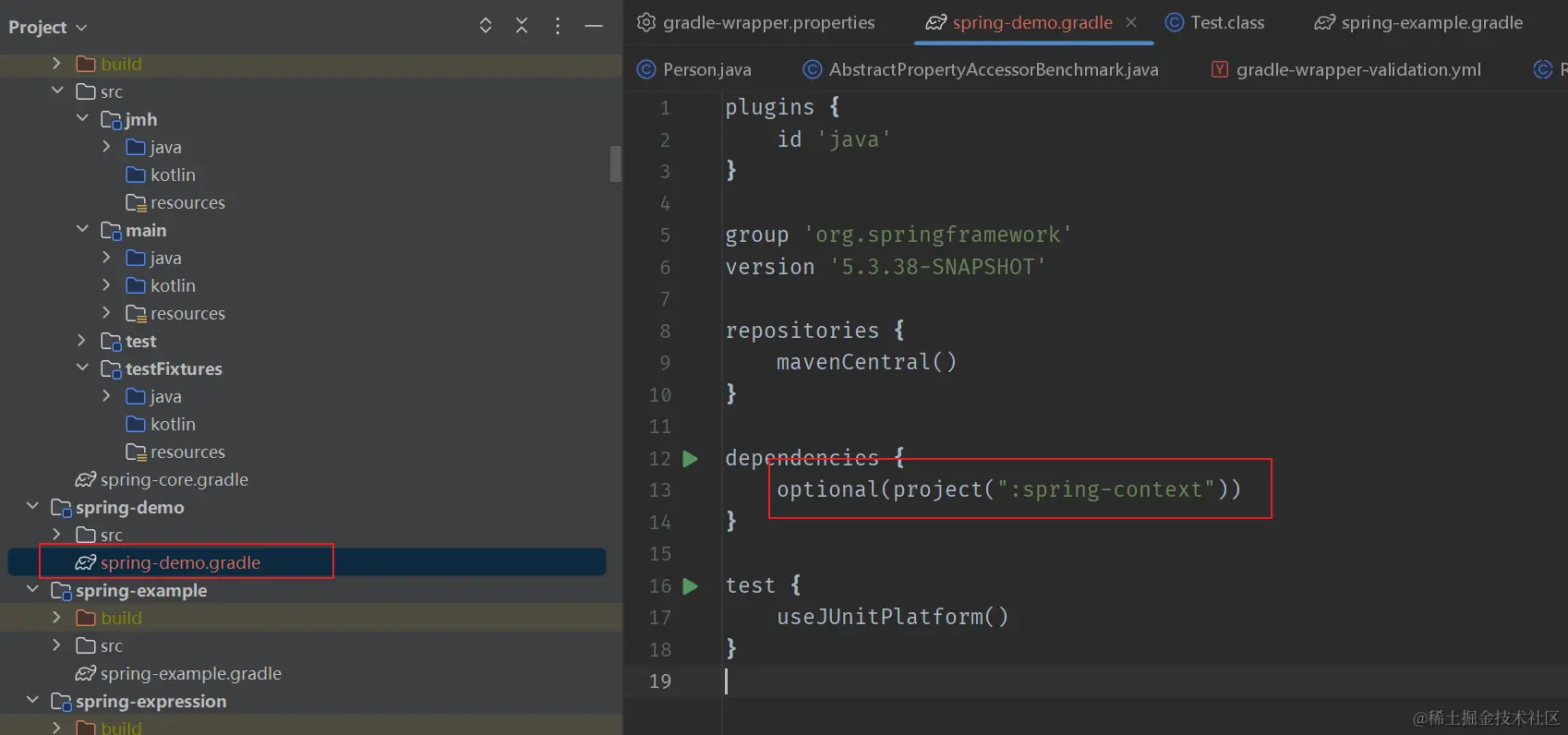1568x735 pixels.
Task: Select the jmh folder in the tree
Action: [x=129, y=119]
